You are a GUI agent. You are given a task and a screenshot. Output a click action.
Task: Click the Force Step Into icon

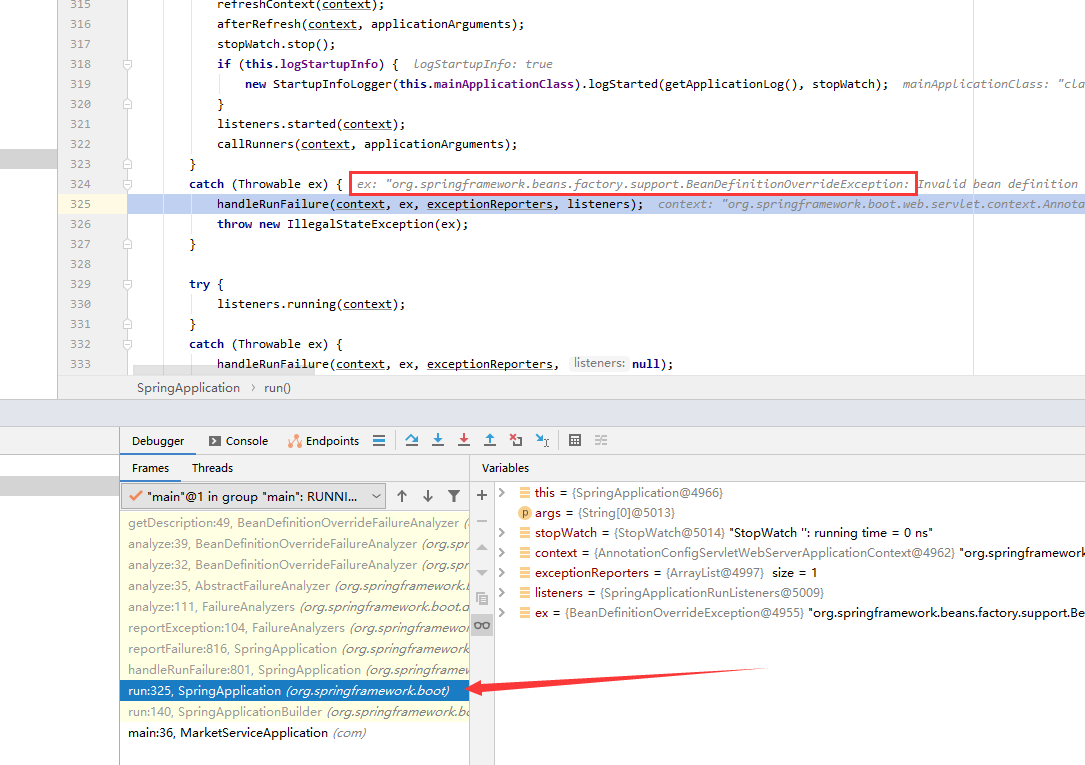(464, 440)
